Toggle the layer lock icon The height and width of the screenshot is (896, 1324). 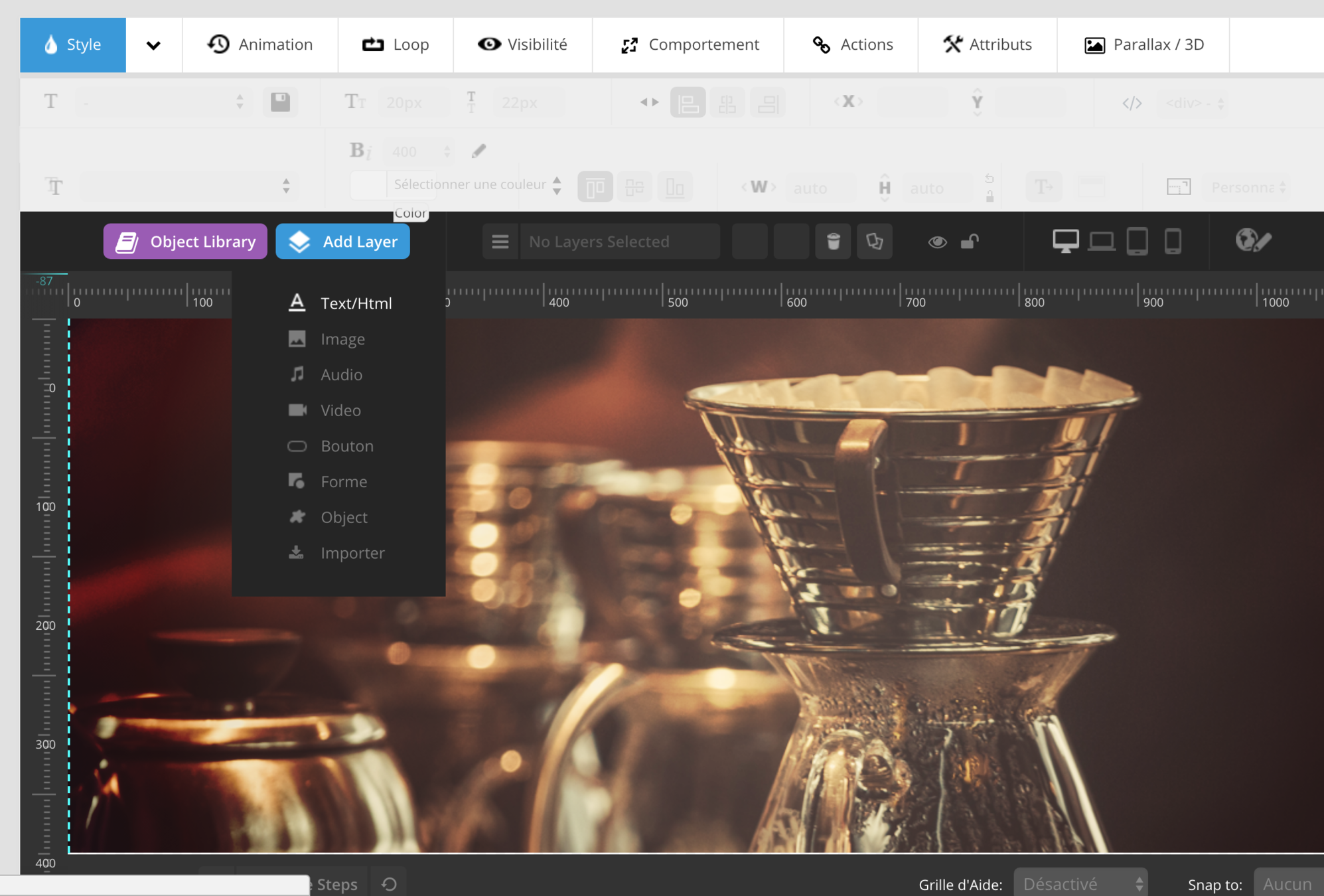970,242
